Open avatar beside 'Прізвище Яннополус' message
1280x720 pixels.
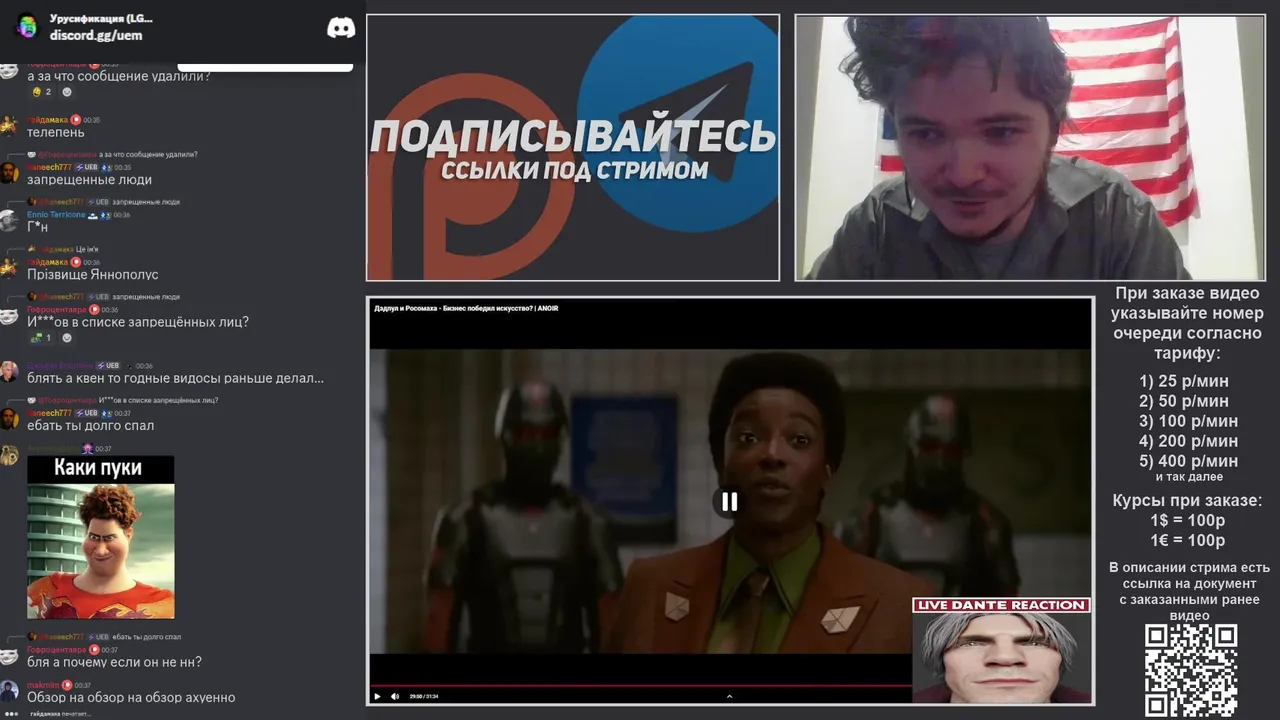coord(9,267)
